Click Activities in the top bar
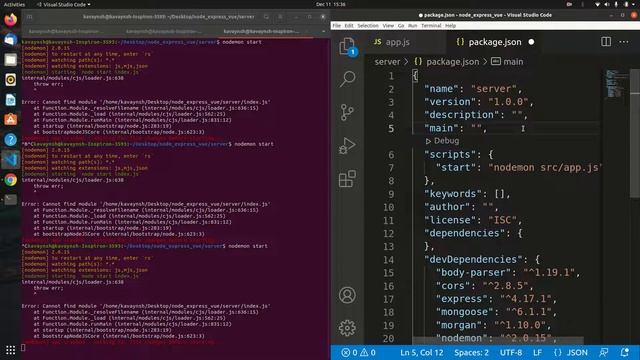This screenshot has height=360, width=640. coord(14,4)
